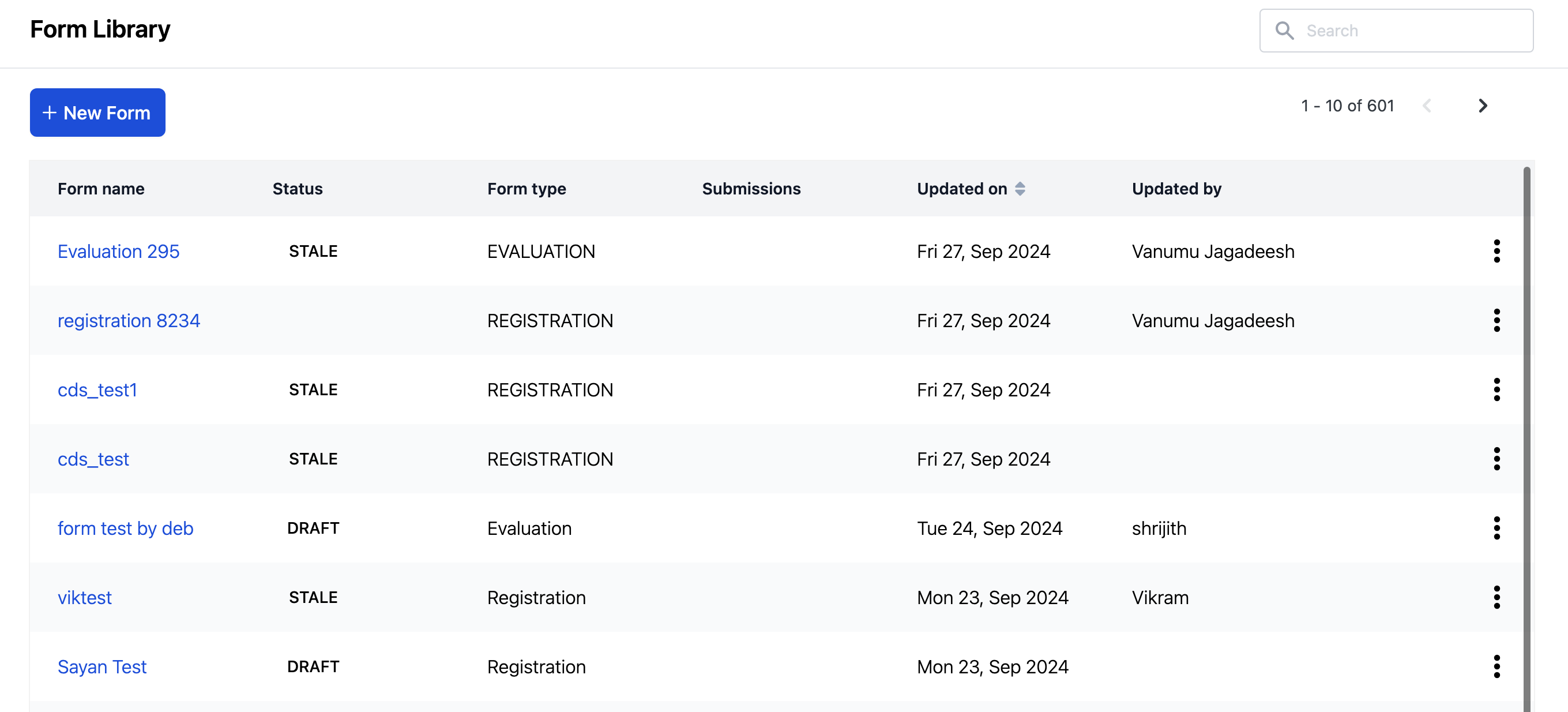Open the 'form test by deb' row's options
The width and height of the screenshot is (1568, 712).
point(1496,528)
